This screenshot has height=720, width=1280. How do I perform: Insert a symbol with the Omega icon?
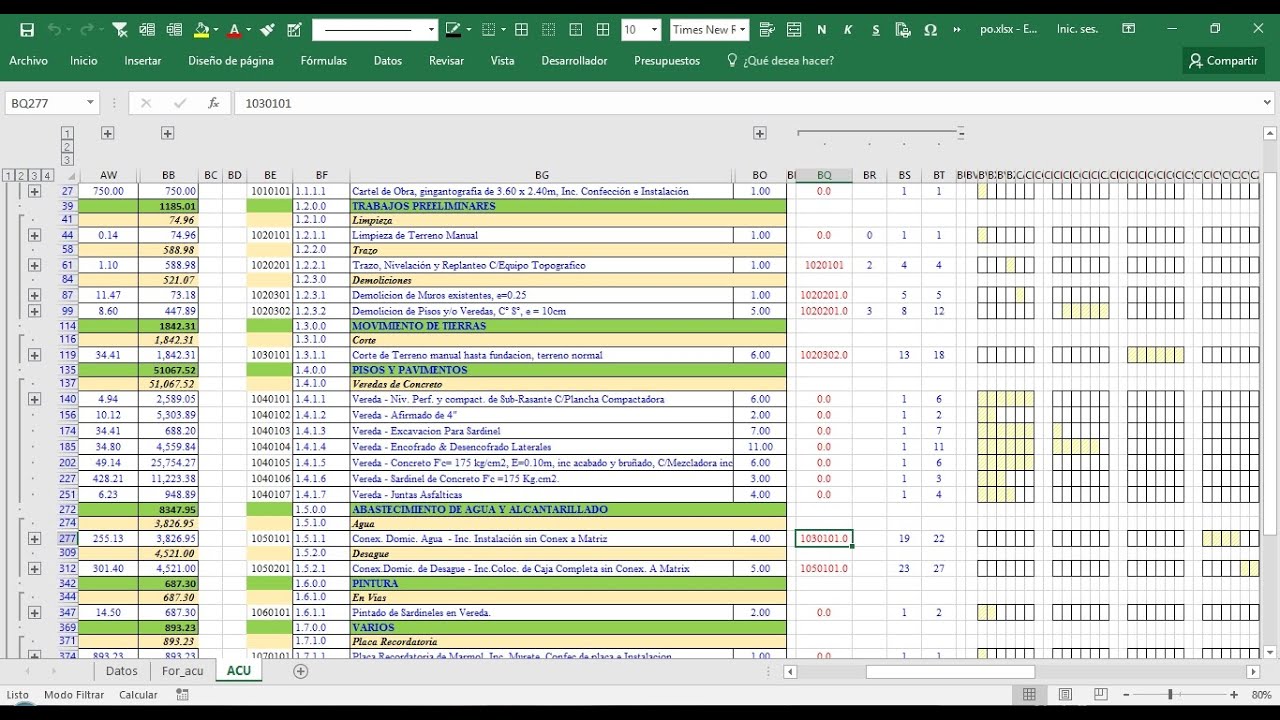[x=930, y=30]
